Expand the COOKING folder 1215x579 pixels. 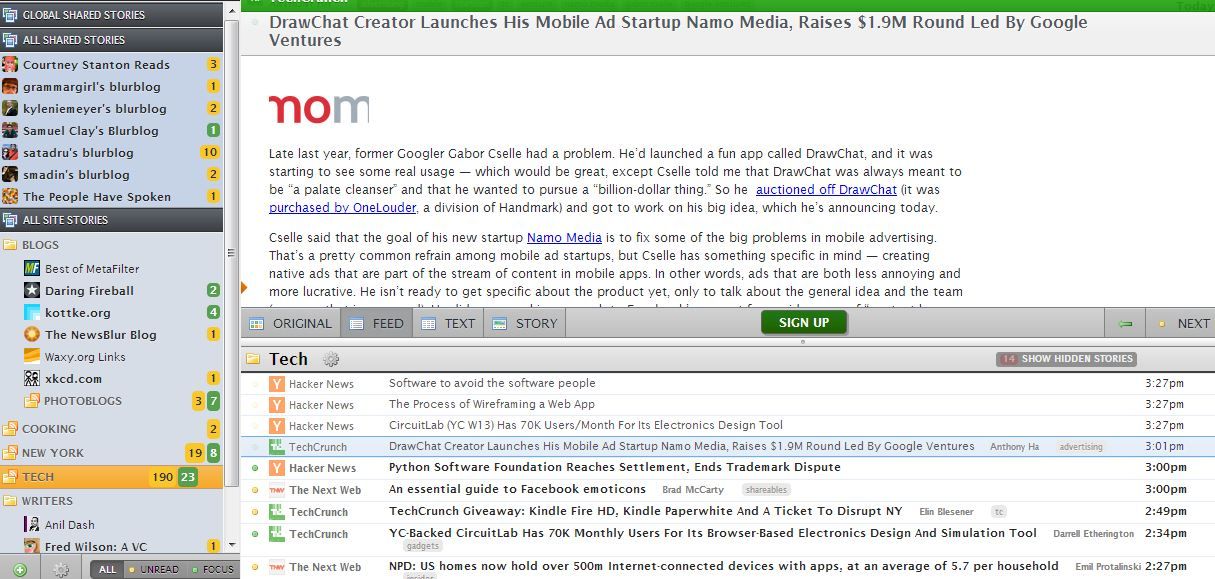click(x=10, y=429)
